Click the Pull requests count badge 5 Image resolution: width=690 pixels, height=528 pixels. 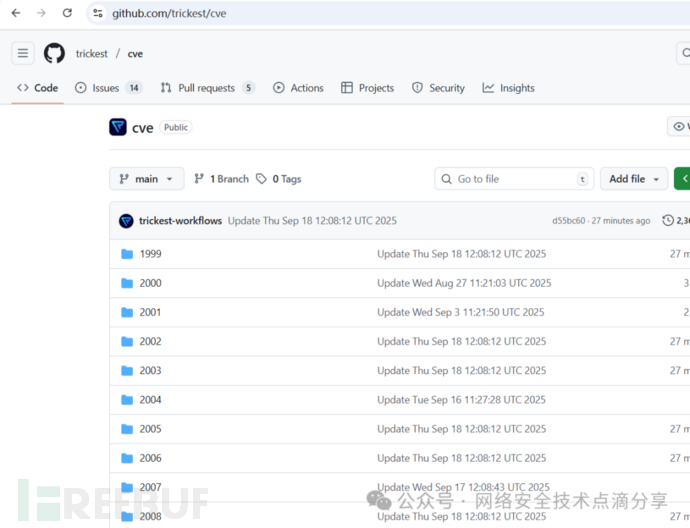click(248, 88)
